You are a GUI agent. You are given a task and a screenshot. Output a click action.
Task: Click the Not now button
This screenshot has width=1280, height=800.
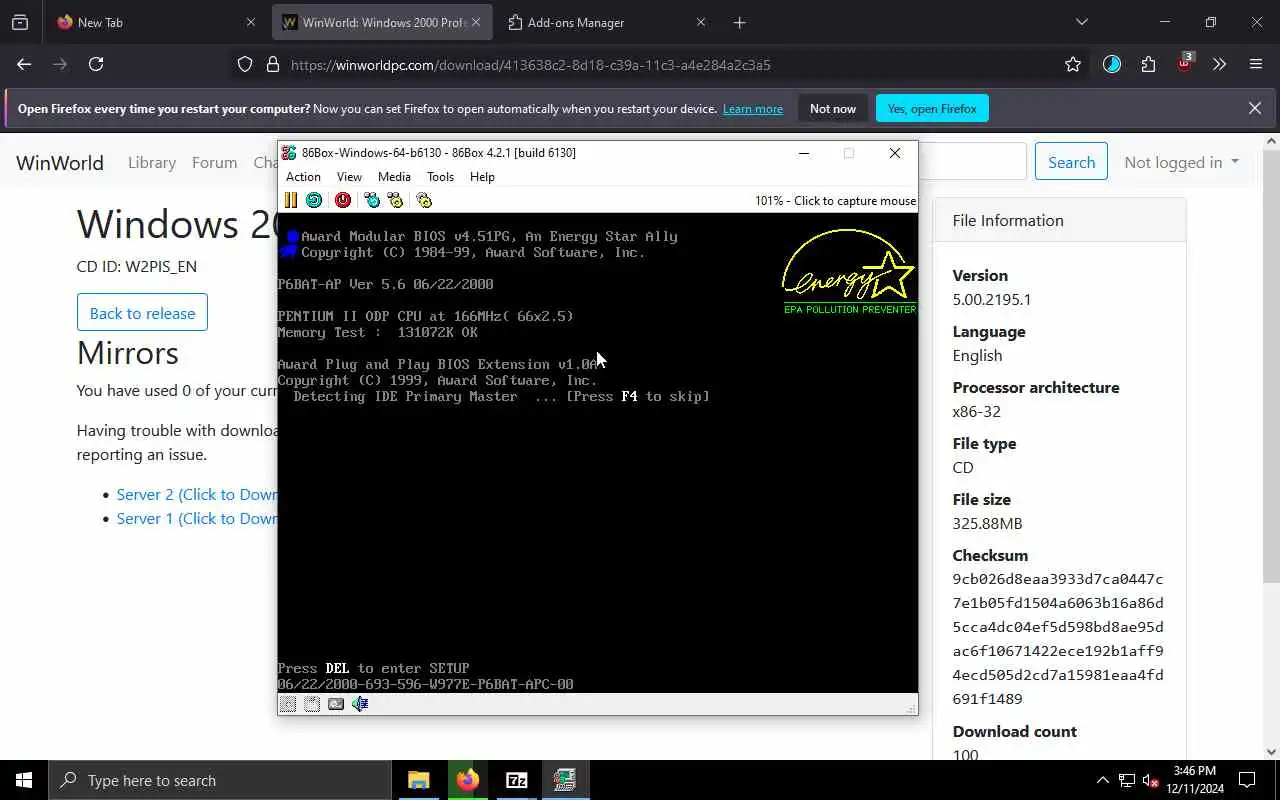coord(833,109)
